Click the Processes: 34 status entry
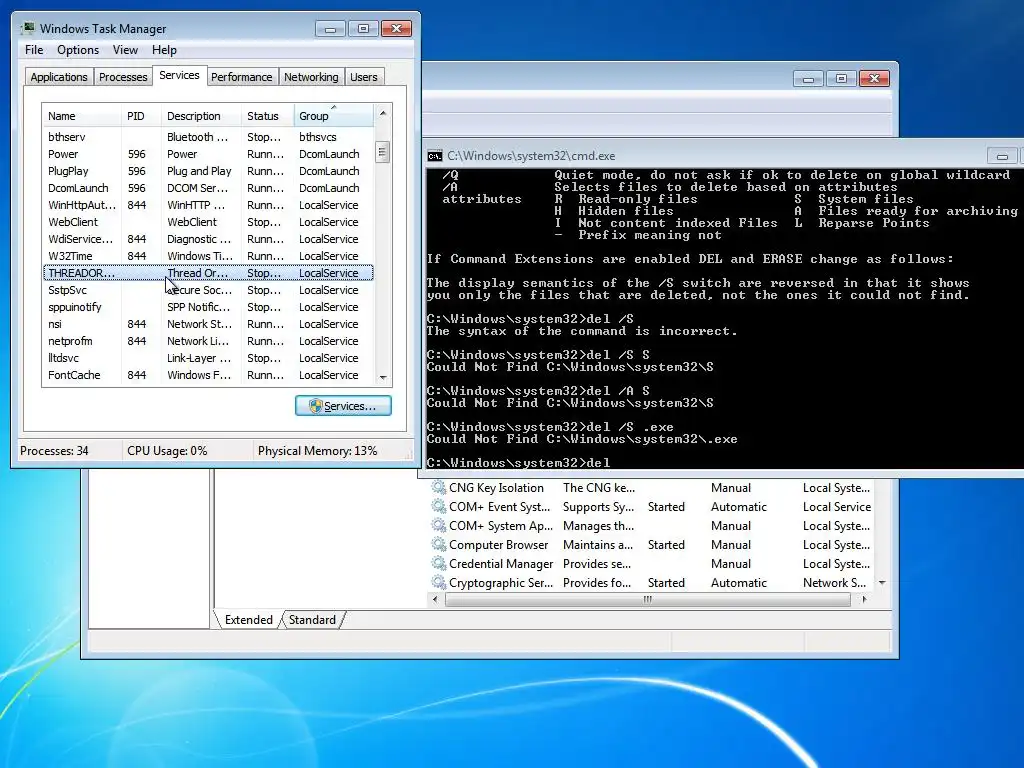Viewport: 1024px width, 768px height. pos(54,451)
